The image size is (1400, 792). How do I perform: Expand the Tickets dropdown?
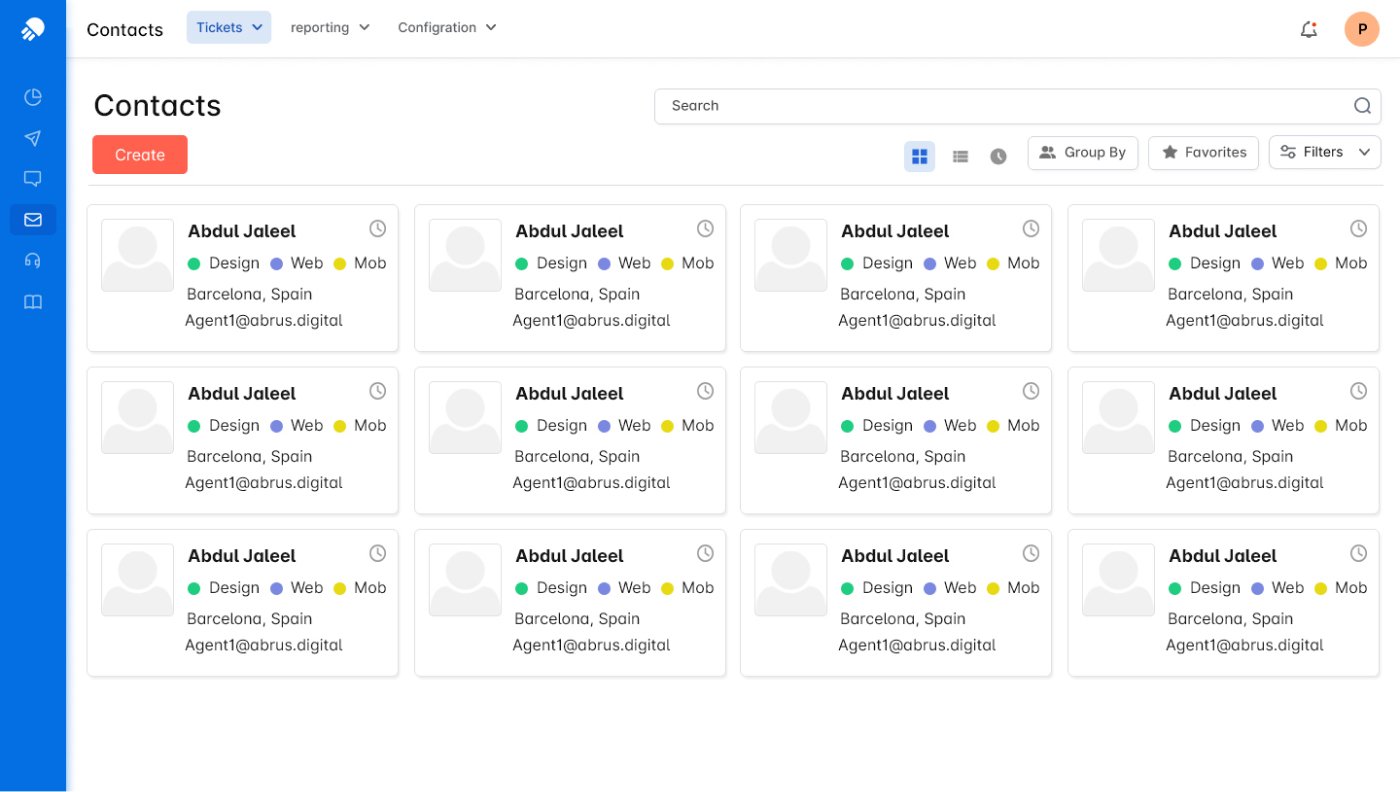tap(229, 28)
